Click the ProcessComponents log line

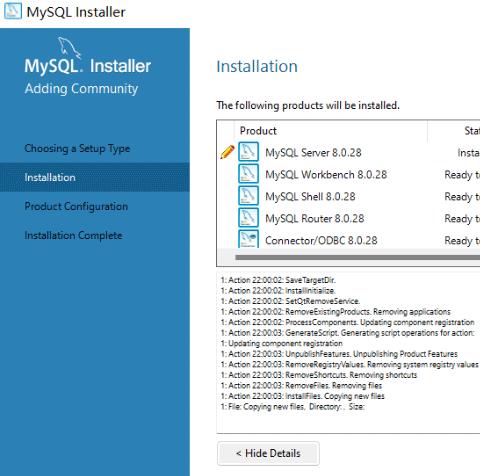click(x=348, y=322)
